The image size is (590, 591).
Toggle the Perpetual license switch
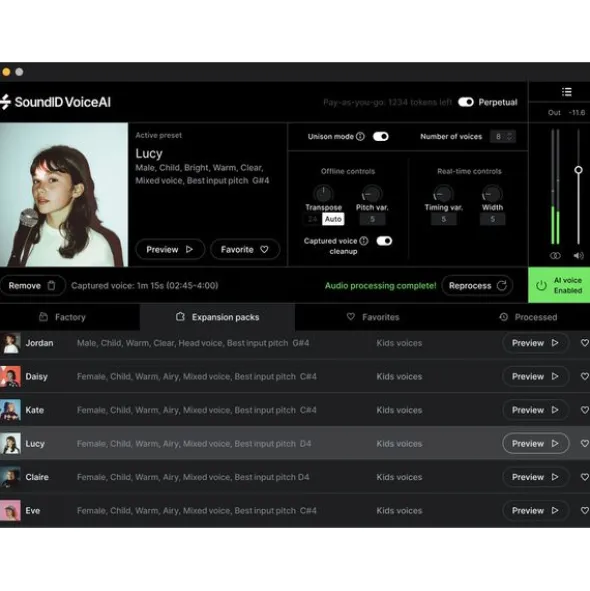pyautogui.click(x=466, y=102)
